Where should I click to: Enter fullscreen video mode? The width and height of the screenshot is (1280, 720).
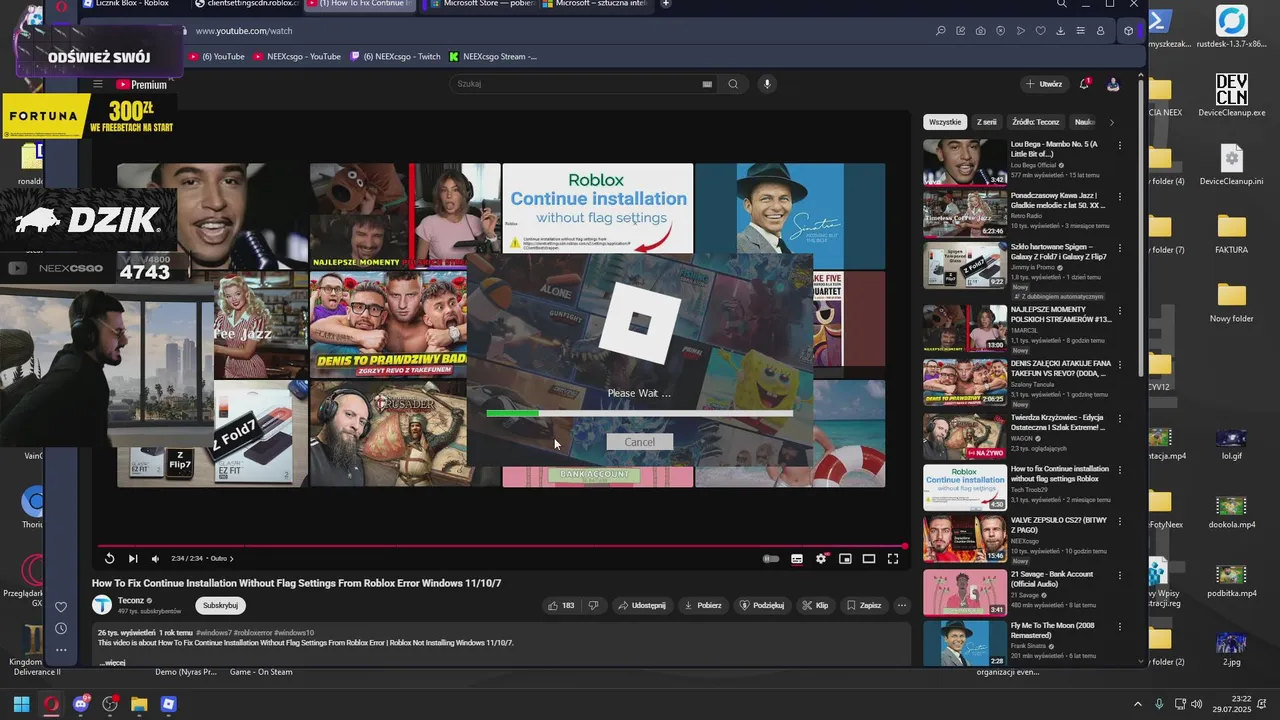(x=893, y=559)
